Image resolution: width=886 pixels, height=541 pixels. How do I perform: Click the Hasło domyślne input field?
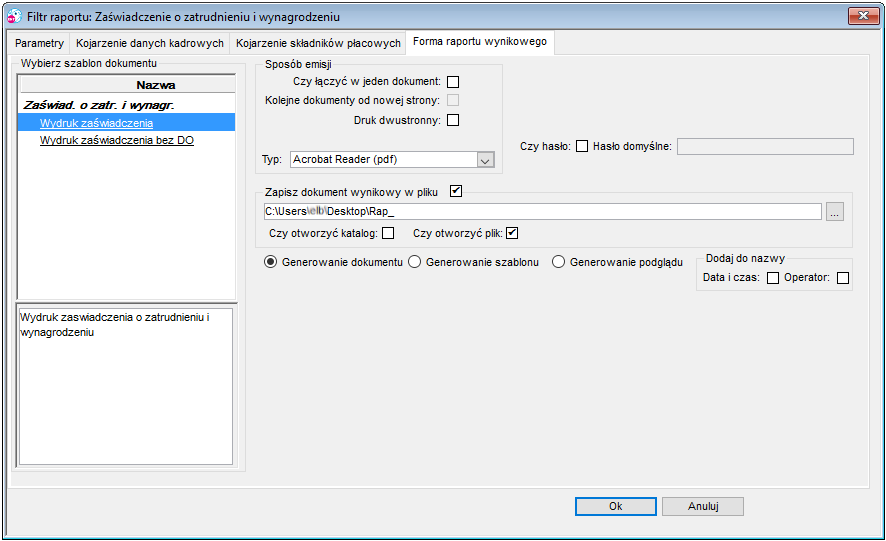(765, 146)
